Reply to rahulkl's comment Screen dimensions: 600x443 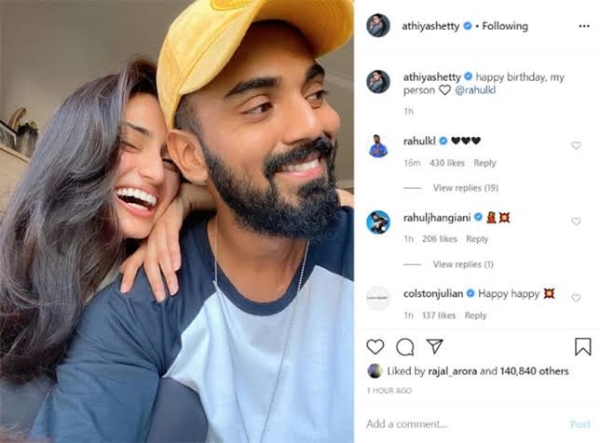[x=484, y=163]
